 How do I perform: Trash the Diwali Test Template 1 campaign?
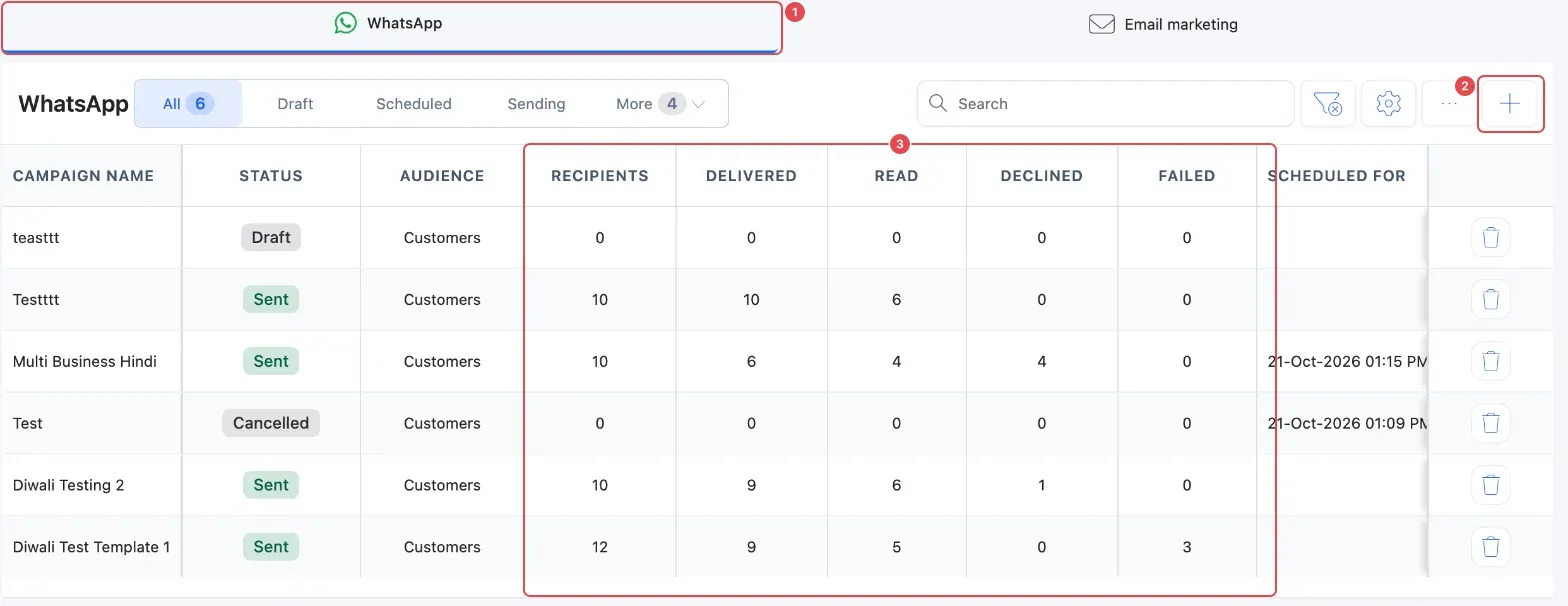click(1490, 547)
